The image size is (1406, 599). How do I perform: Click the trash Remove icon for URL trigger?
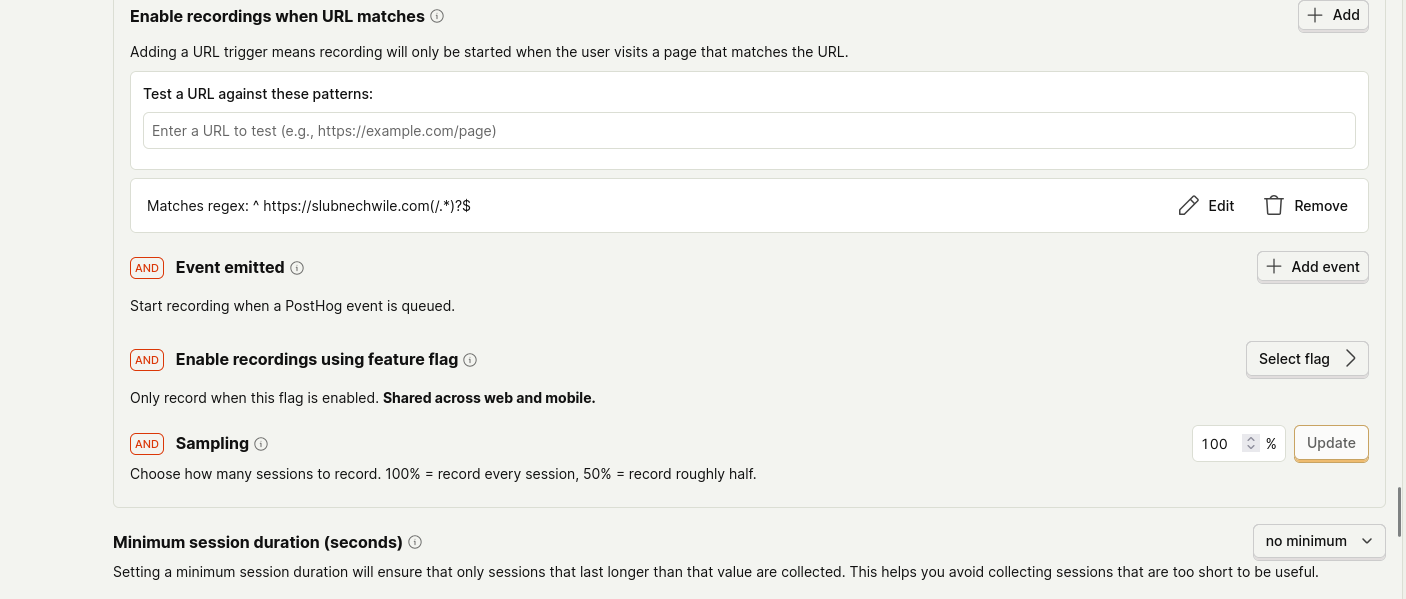tap(1273, 206)
